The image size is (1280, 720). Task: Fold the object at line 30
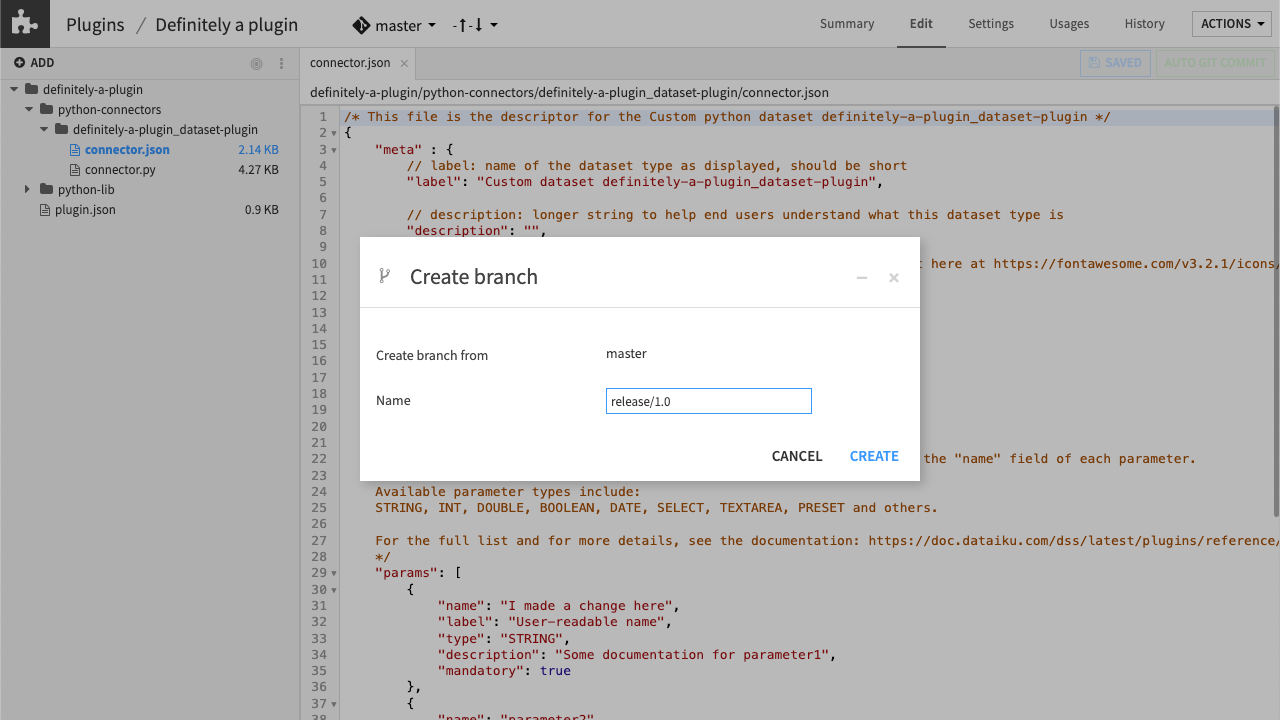click(x=334, y=590)
